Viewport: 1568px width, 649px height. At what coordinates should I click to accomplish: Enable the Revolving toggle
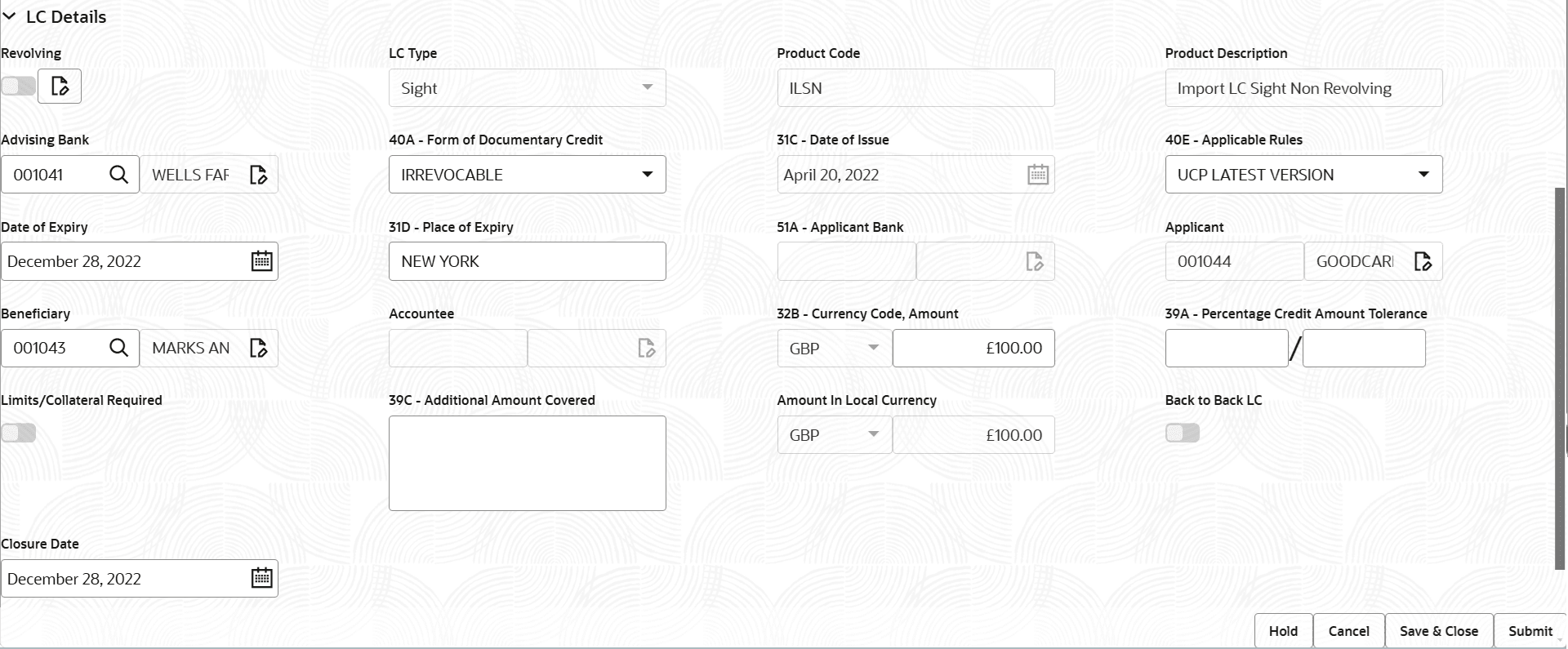click(18, 86)
